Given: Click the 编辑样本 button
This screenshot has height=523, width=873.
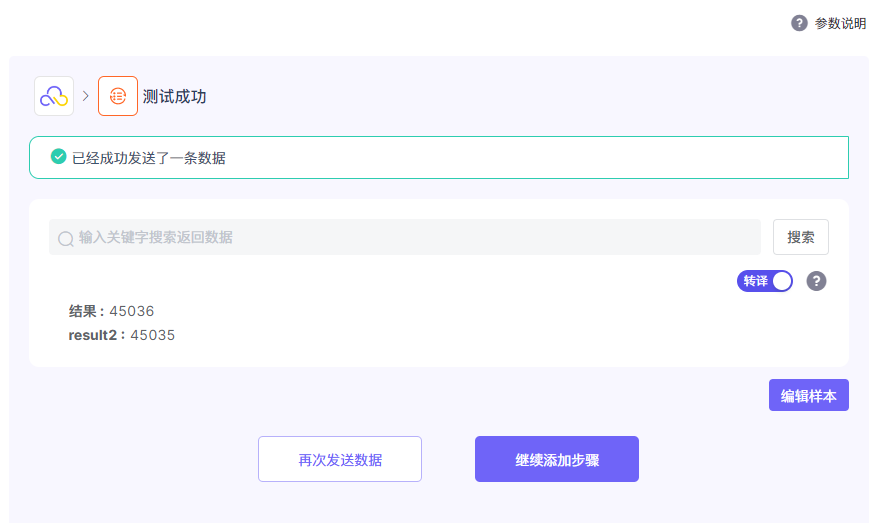Looking at the screenshot, I should 808,395.
